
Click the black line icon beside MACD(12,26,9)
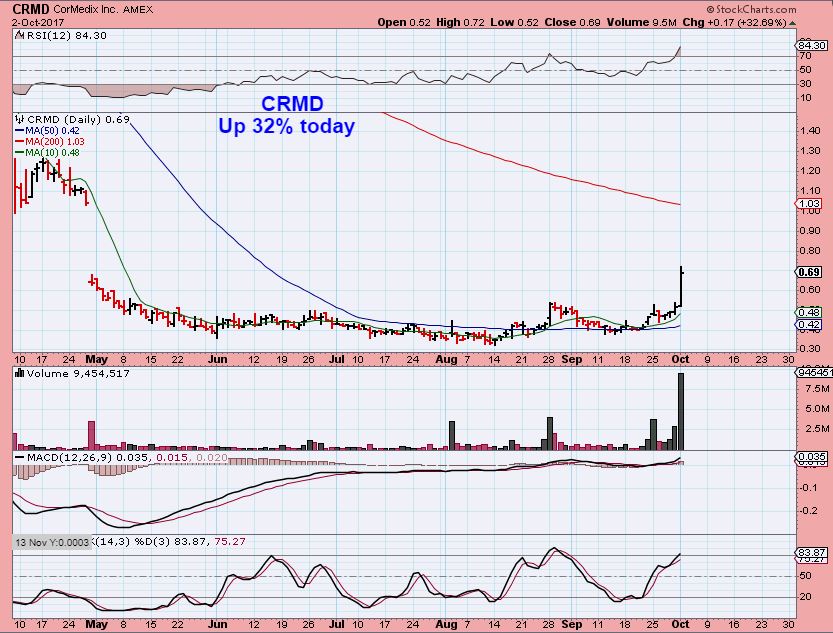point(20,457)
